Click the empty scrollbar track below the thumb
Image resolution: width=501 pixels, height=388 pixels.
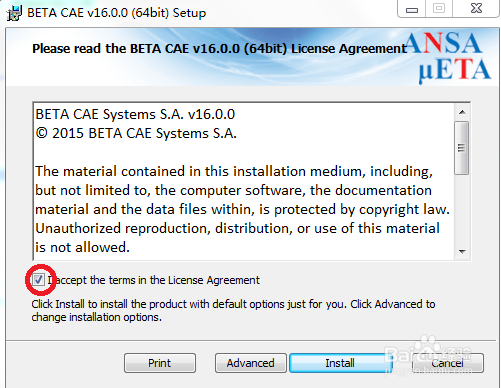pyautogui.click(x=462, y=209)
